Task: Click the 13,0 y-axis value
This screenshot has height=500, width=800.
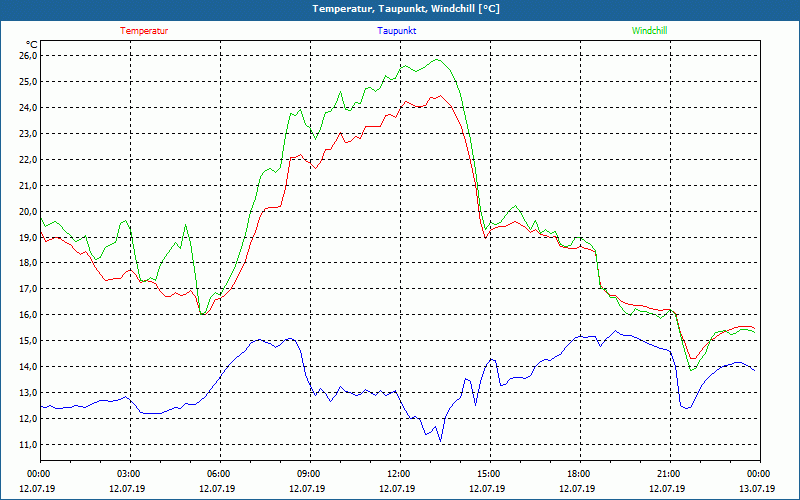Action: (28, 392)
